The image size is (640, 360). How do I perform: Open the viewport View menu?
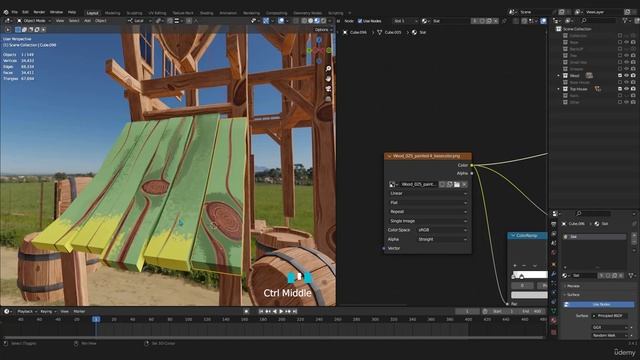[60, 21]
